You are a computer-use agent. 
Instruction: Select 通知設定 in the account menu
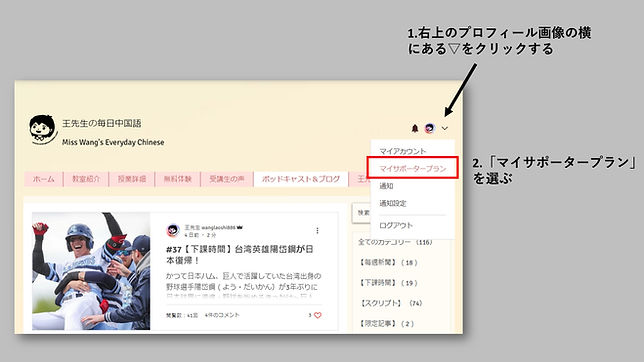click(393, 203)
